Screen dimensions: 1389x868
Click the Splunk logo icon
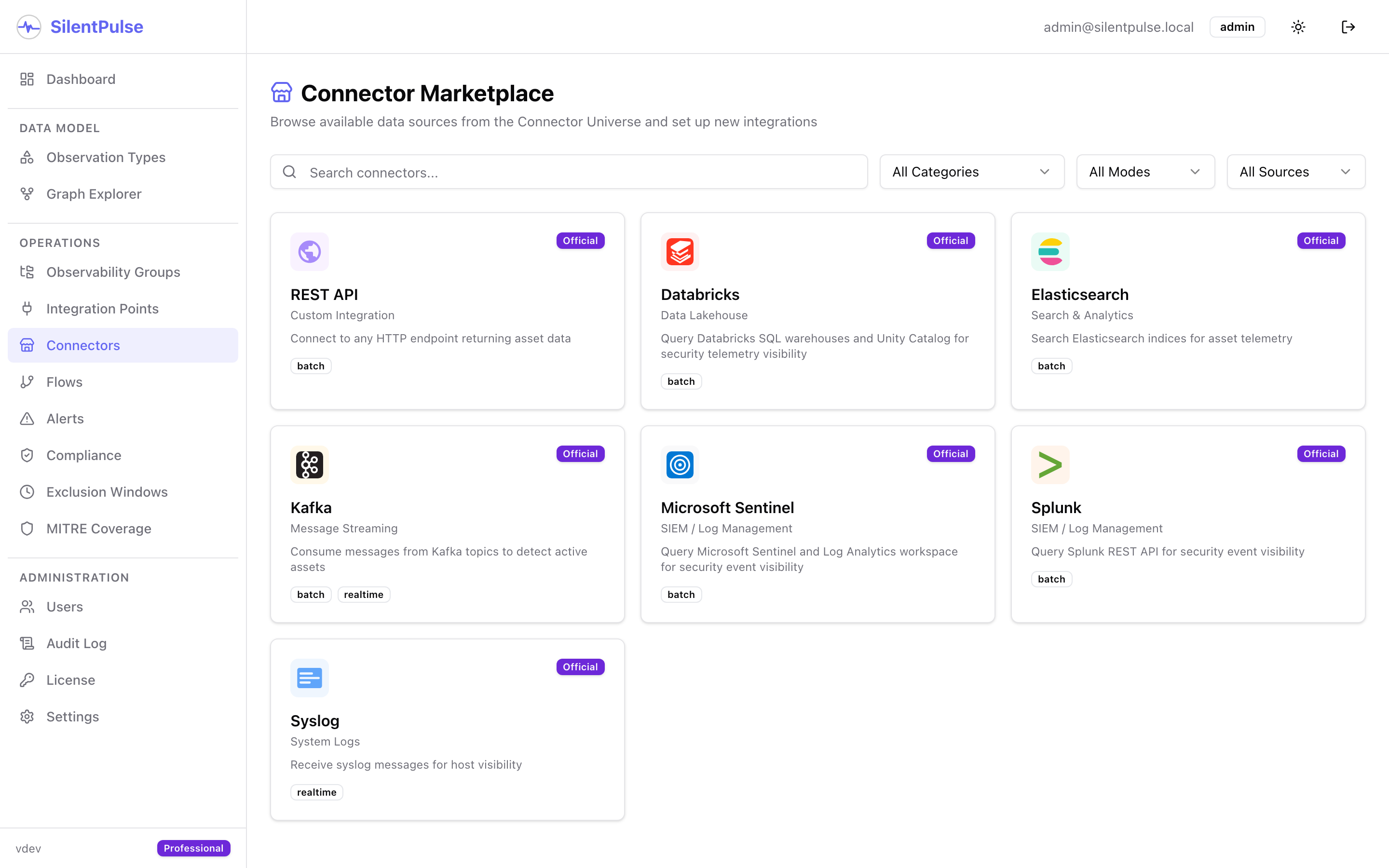tap(1050, 464)
